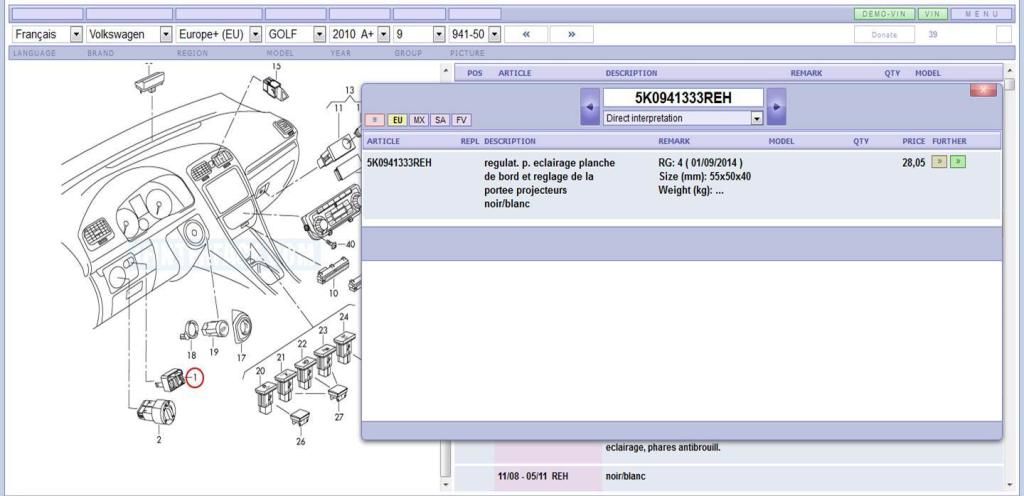Click article 5K0941333REH in popup row
The width and height of the screenshot is (1024, 496).
pyautogui.click(x=399, y=163)
